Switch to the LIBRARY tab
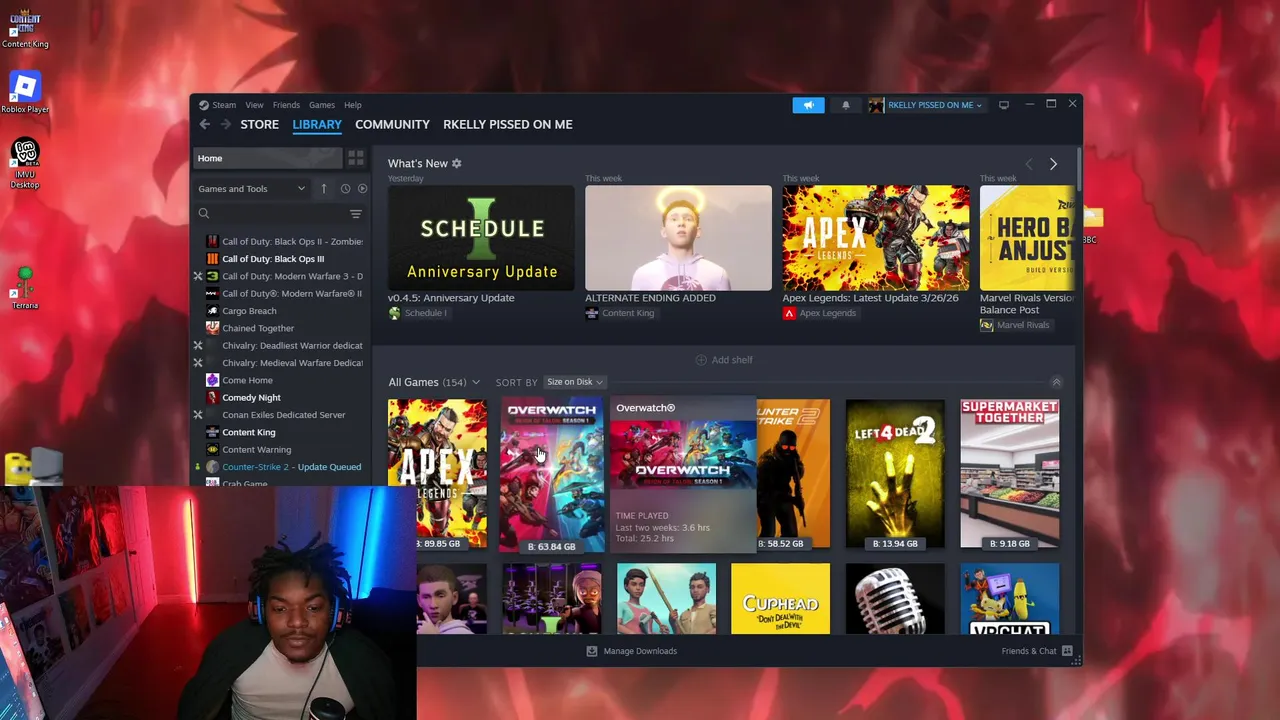The image size is (1280, 720). click(x=317, y=124)
